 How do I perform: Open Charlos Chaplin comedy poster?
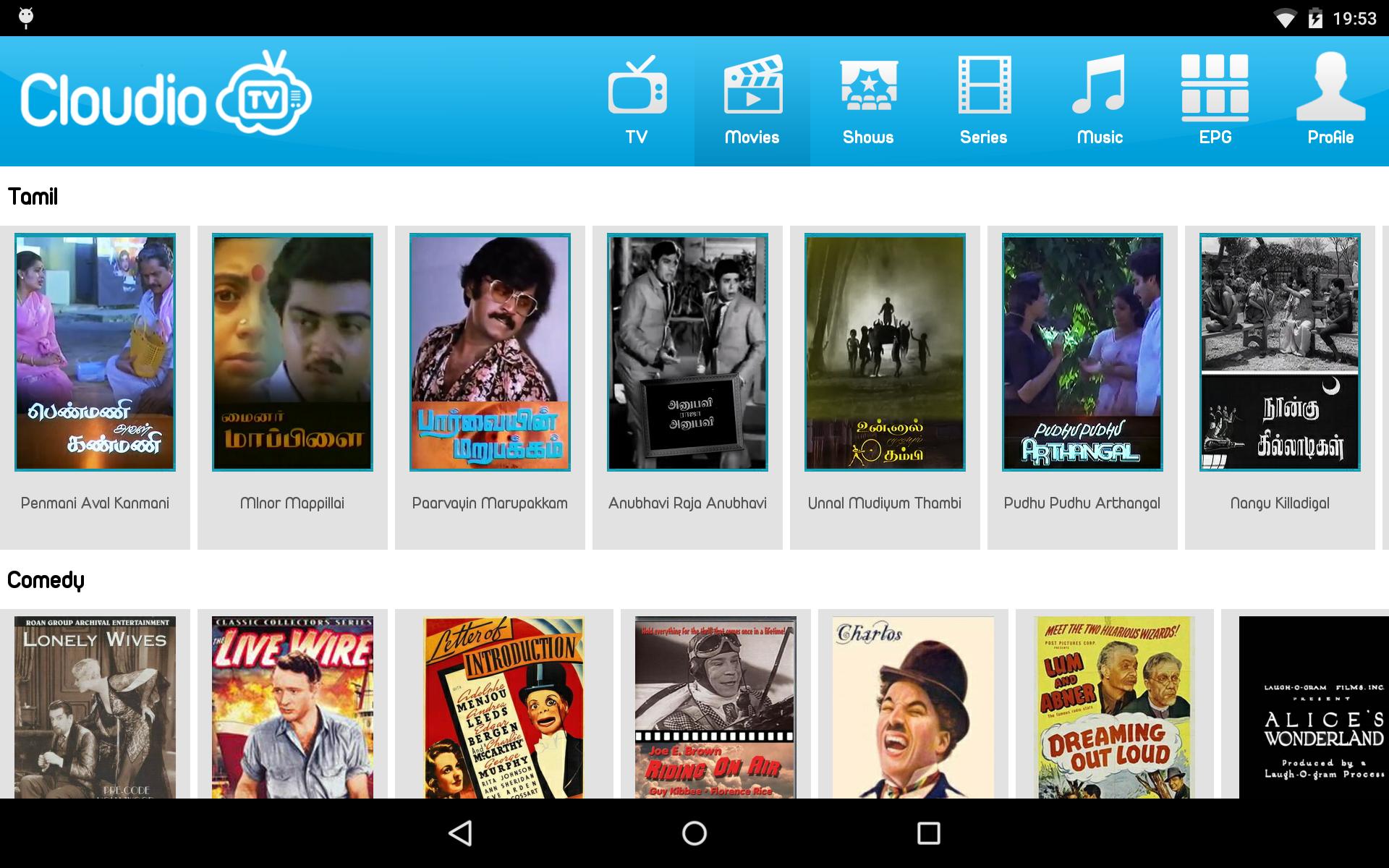tap(913, 707)
